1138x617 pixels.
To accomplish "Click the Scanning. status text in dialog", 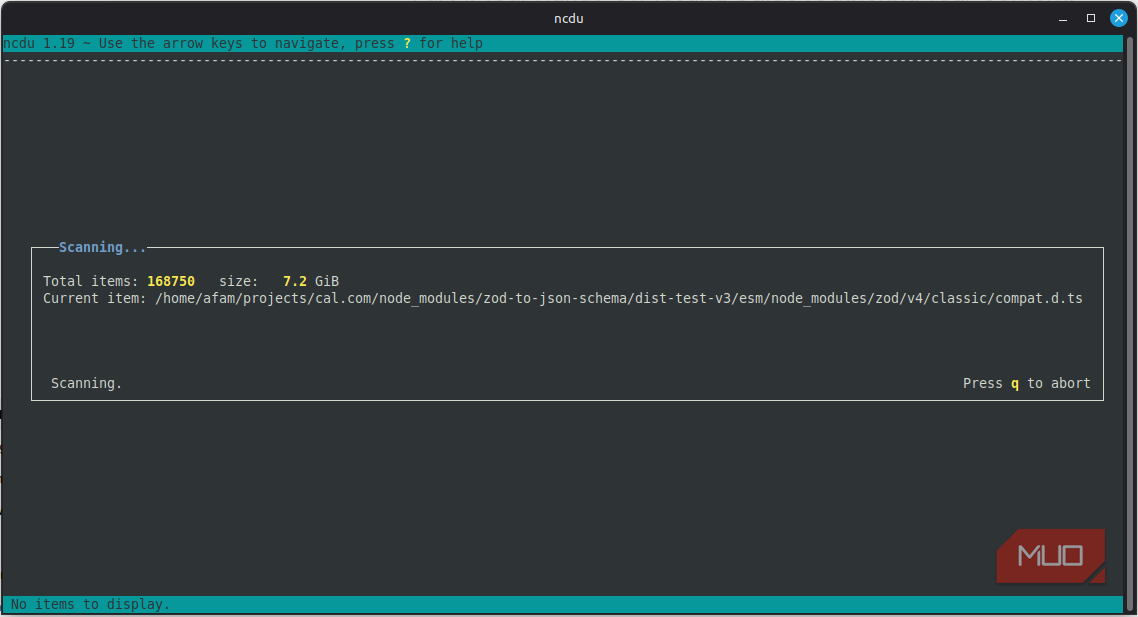I will pos(86,383).
